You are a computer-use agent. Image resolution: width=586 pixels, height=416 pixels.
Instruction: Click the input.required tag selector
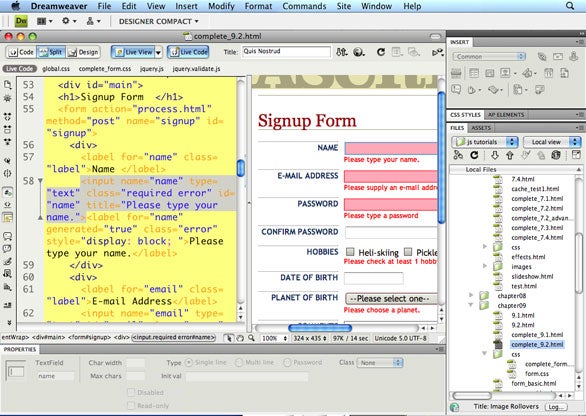pyautogui.click(x=174, y=338)
